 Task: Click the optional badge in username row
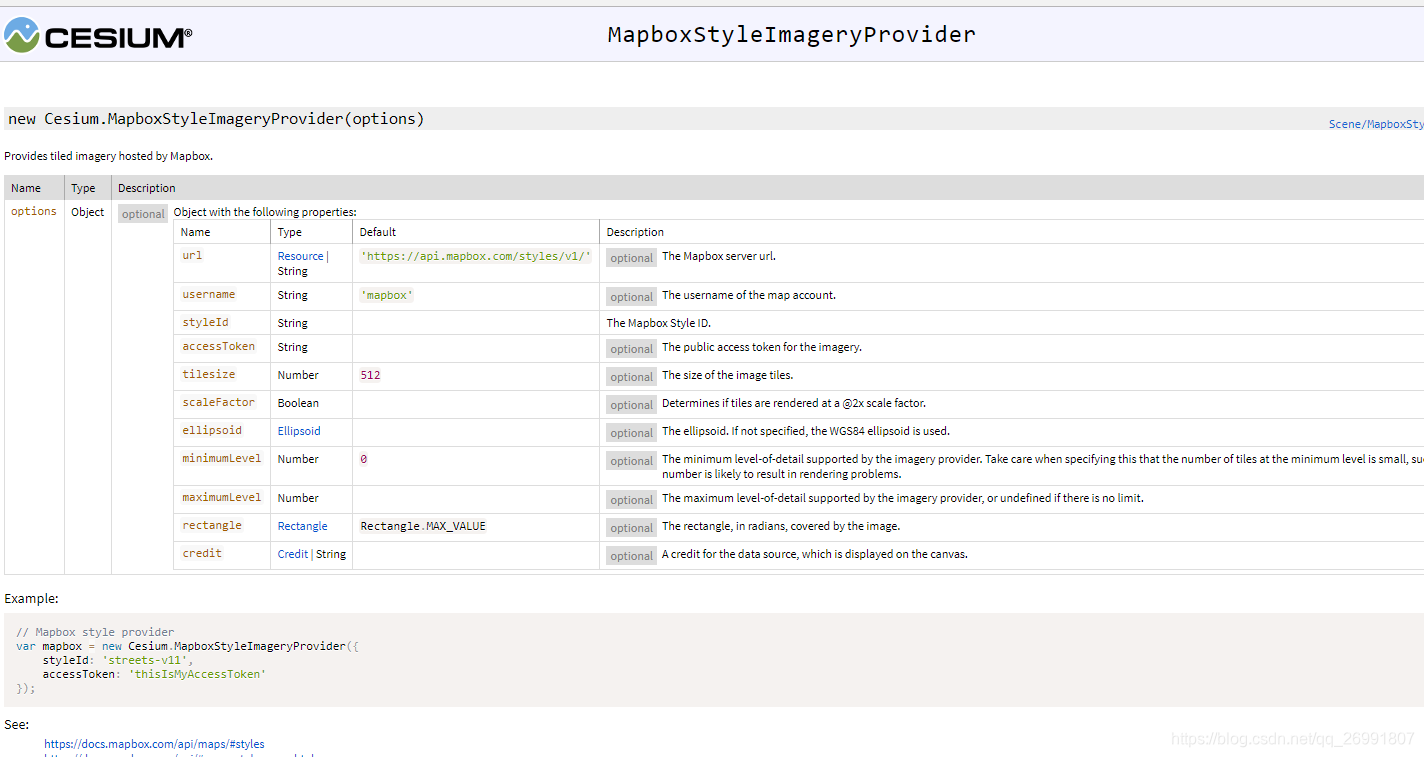tap(632, 297)
